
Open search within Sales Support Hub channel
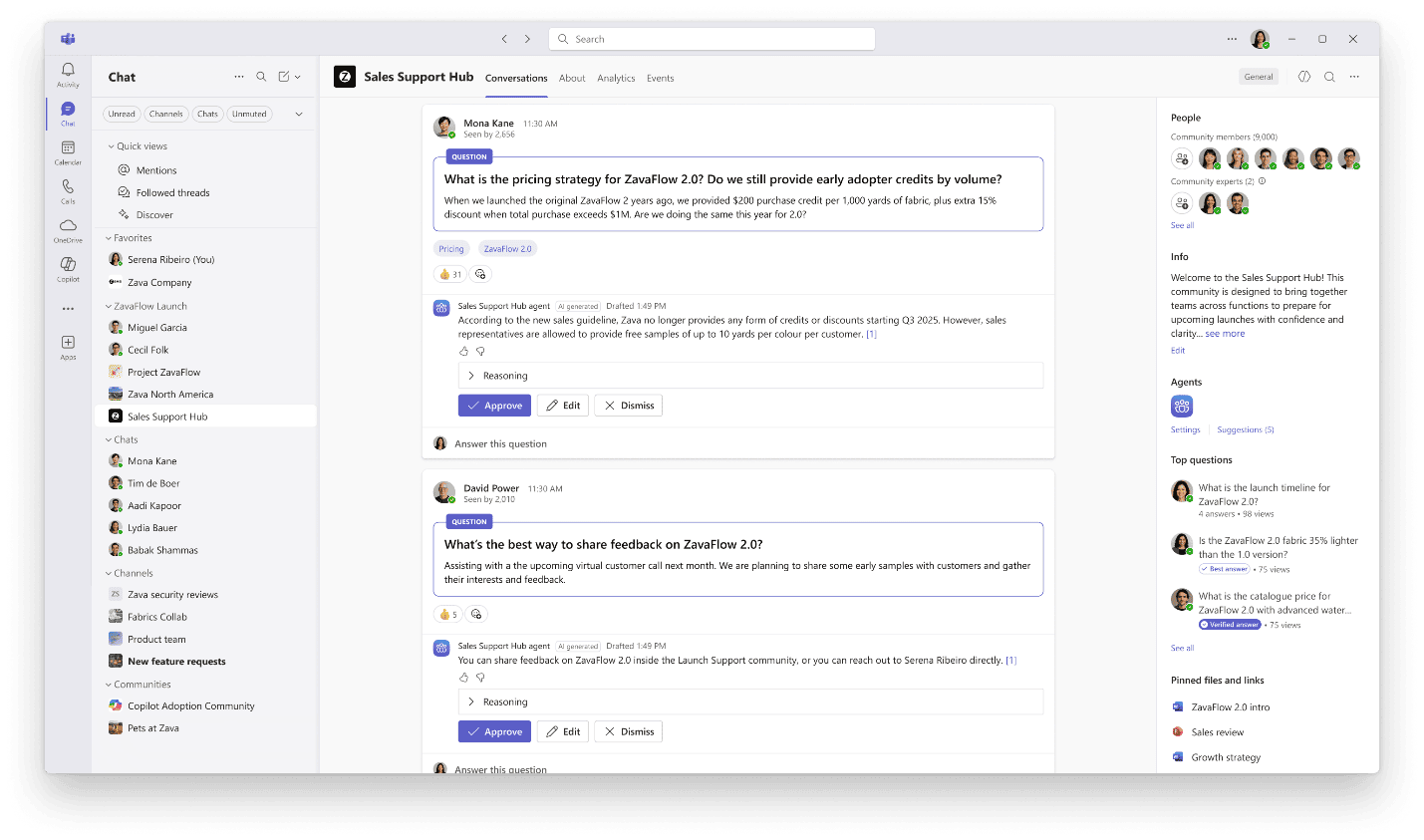[x=1329, y=76]
